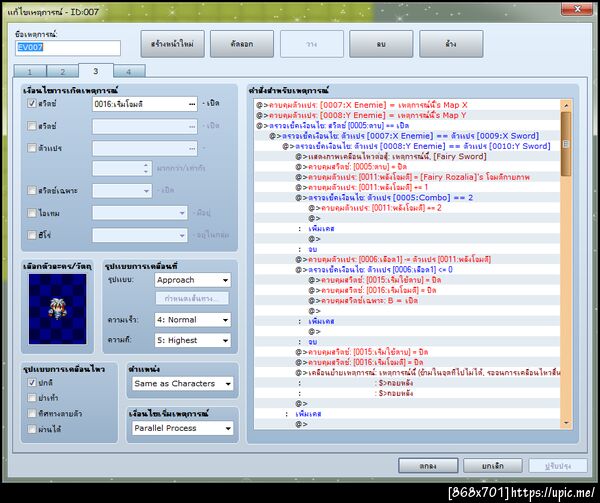Open the disabled self switch dropdown
600x503 pixels.
[x=122, y=190]
